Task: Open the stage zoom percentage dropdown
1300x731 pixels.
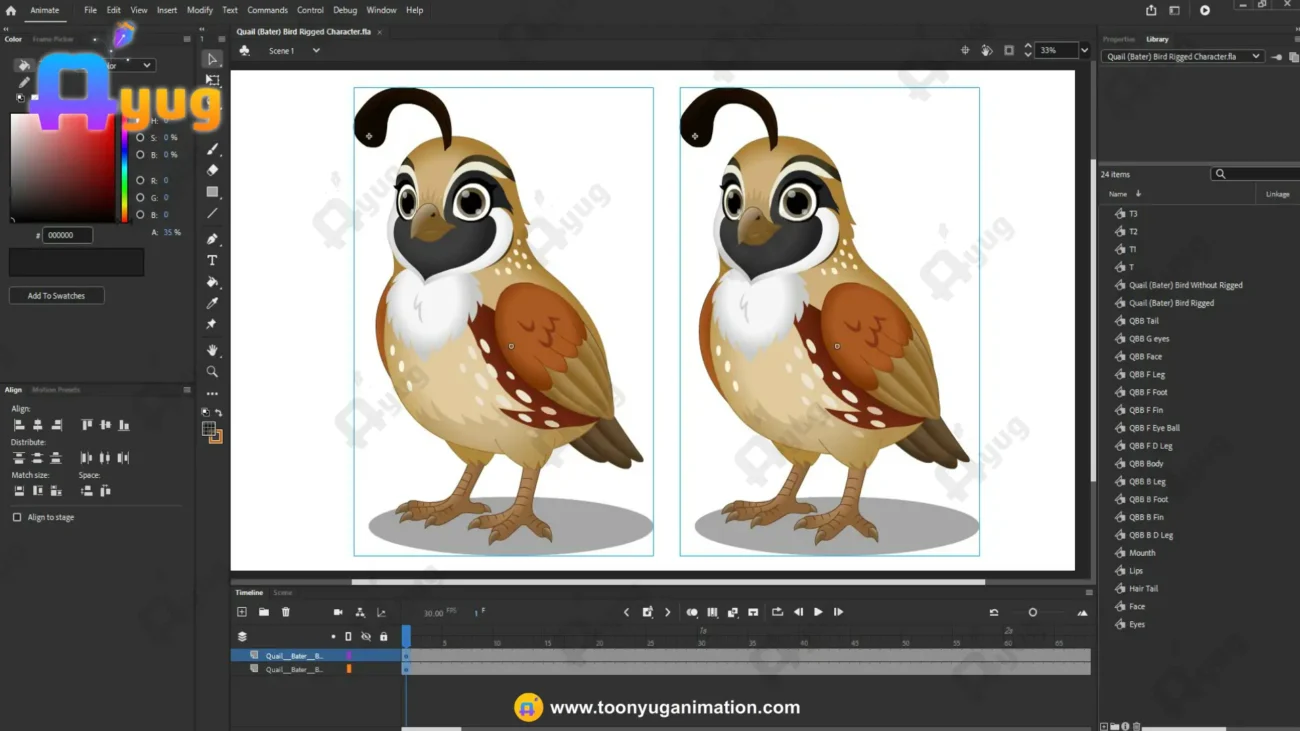Action: pos(1084,50)
